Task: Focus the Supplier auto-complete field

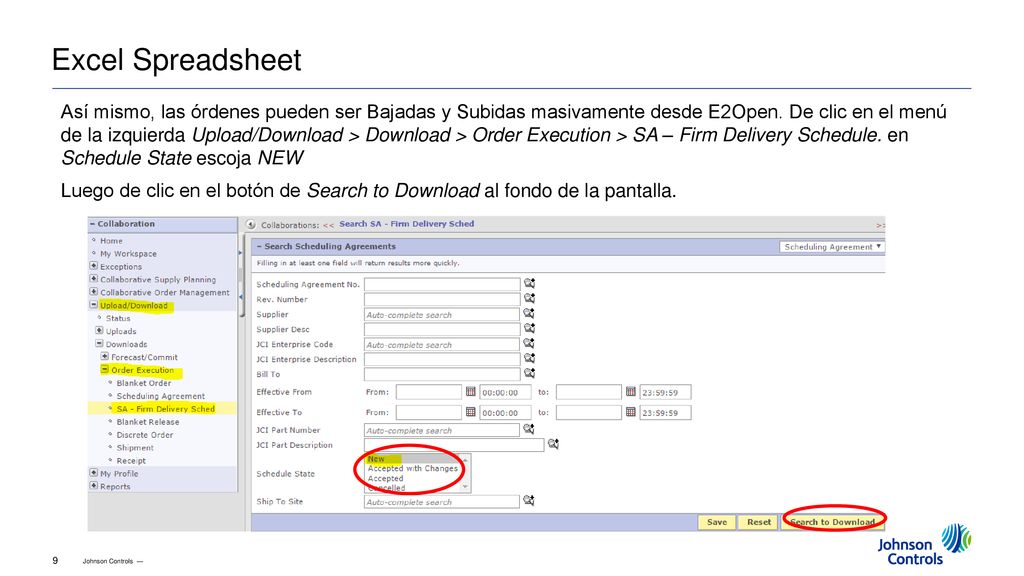Action: (x=442, y=314)
